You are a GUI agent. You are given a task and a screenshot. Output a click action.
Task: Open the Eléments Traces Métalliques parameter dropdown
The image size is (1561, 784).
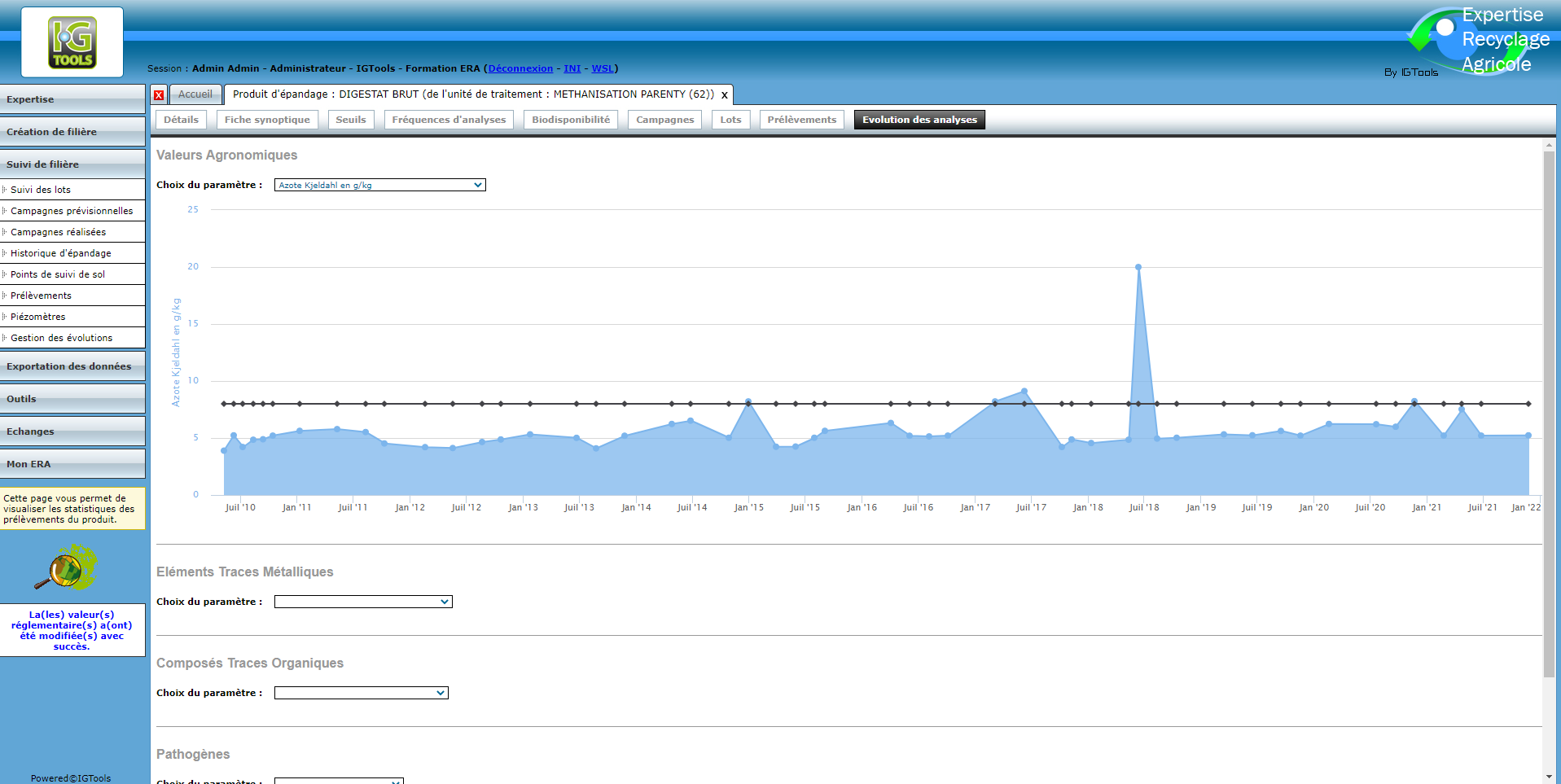click(x=363, y=602)
